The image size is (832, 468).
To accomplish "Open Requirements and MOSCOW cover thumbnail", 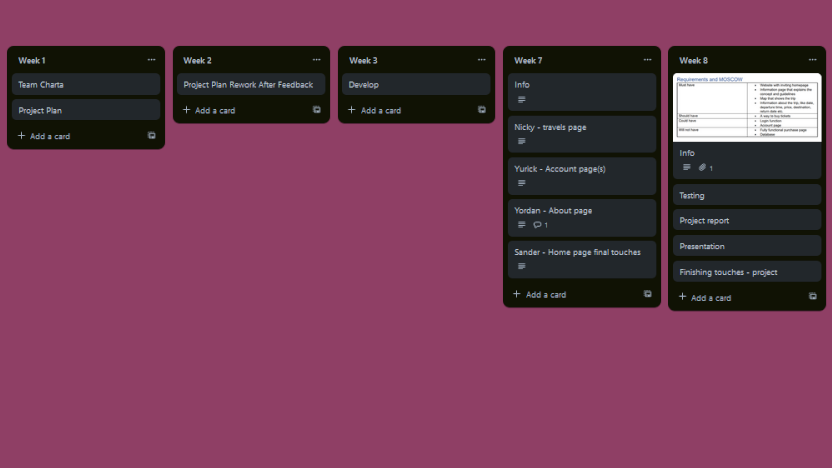I will pyautogui.click(x=747, y=108).
